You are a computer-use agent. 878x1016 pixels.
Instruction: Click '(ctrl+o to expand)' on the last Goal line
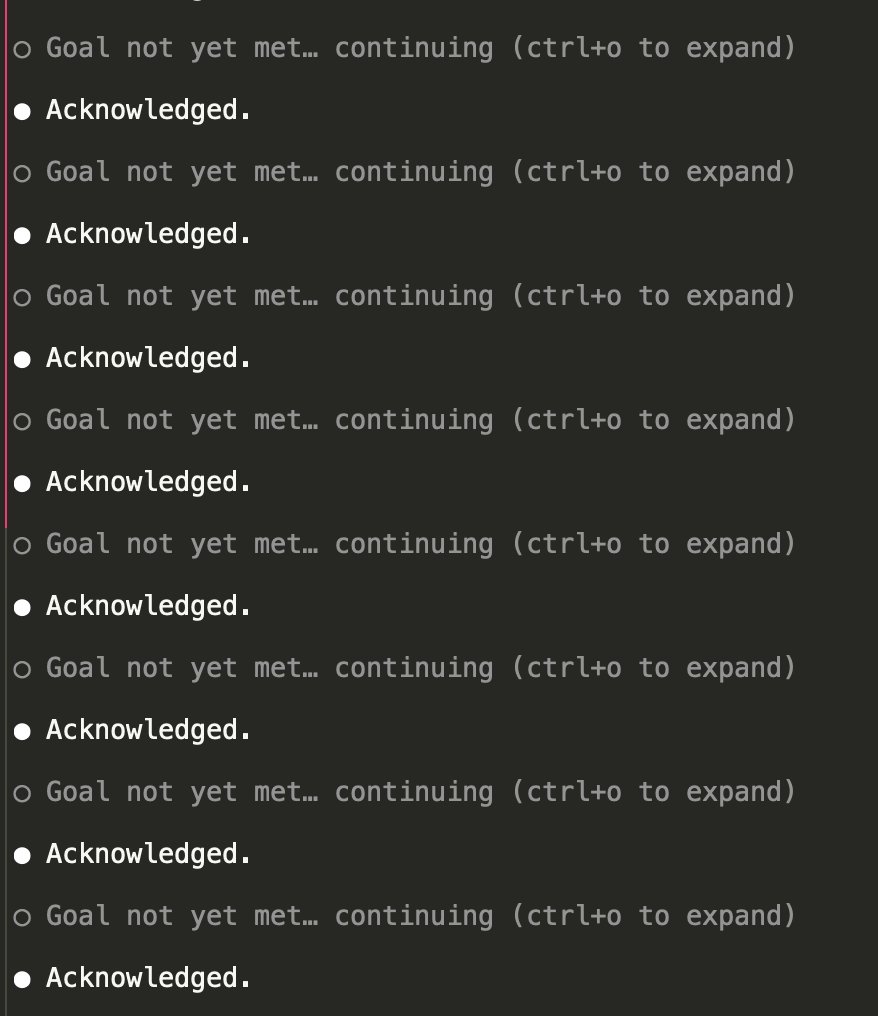pos(654,916)
